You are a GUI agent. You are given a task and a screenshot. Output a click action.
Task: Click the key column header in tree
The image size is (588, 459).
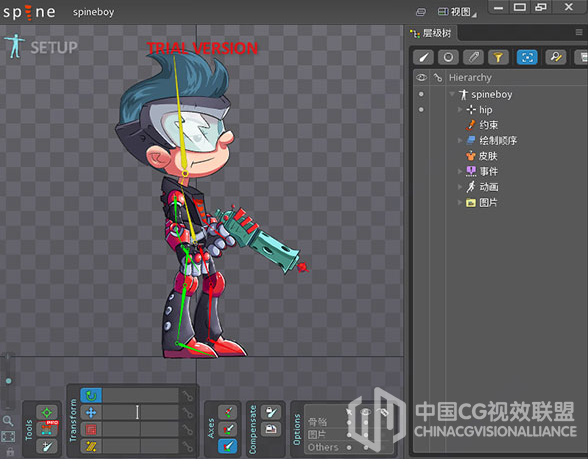point(438,78)
